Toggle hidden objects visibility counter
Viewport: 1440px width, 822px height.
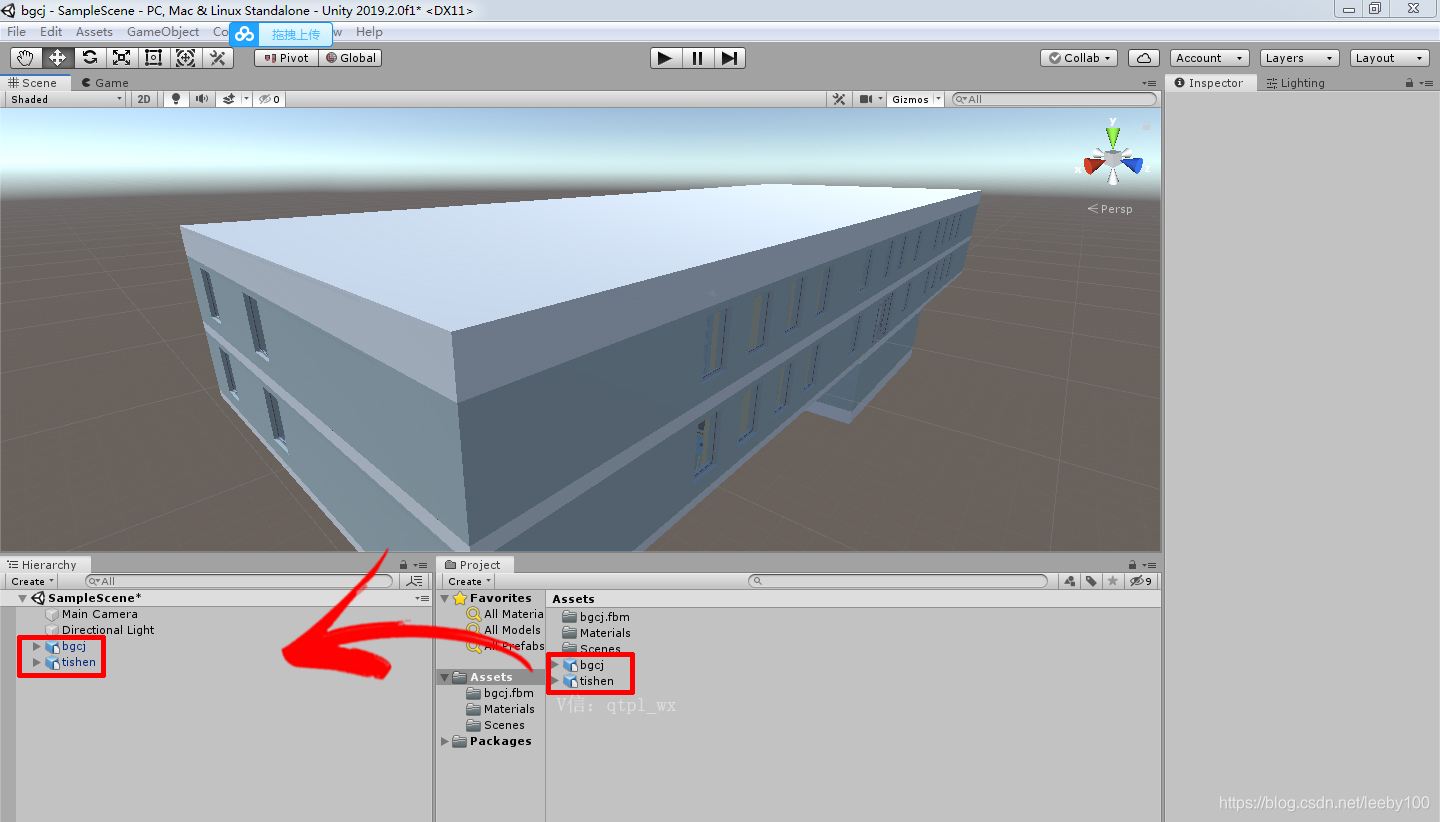point(269,99)
